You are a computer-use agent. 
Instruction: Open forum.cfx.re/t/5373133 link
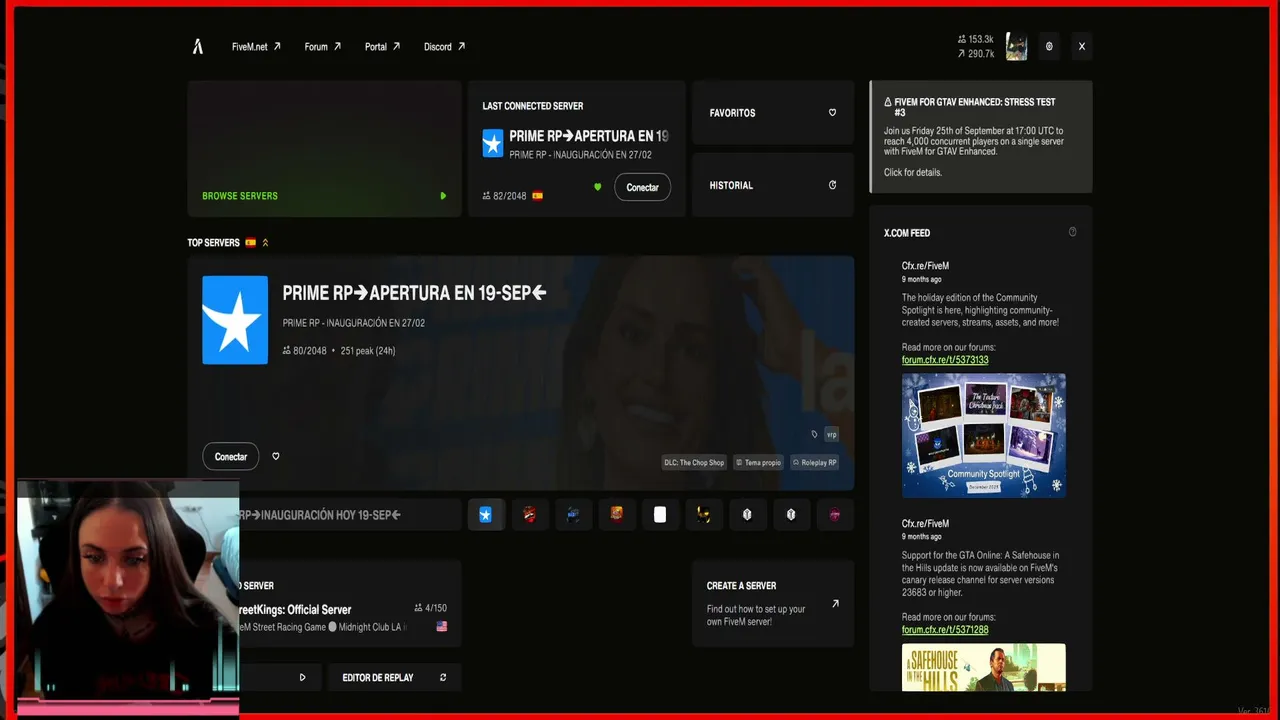pyautogui.click(x=945, y=360)
